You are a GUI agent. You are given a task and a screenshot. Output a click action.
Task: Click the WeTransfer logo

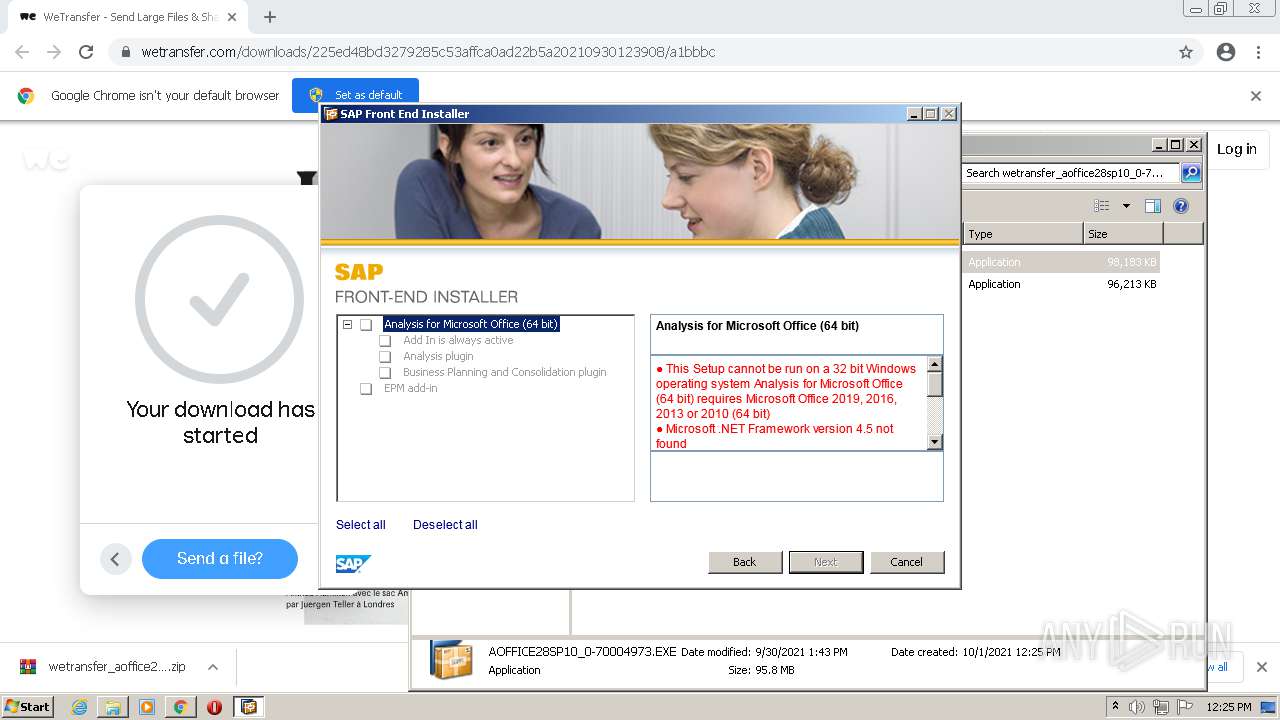tap(46, 158)
